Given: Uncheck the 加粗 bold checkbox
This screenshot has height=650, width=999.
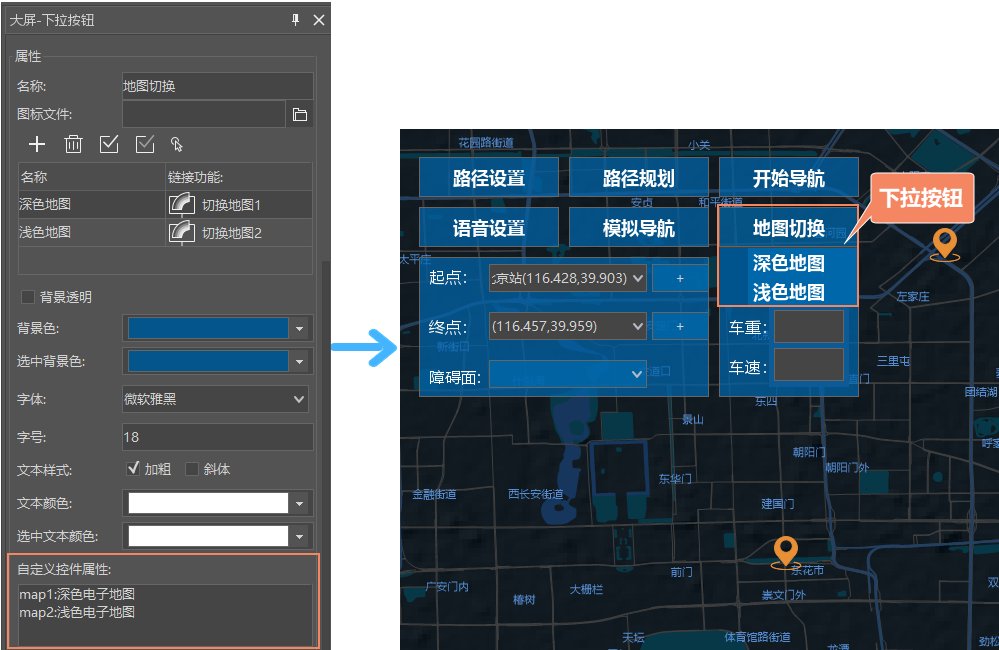Looking at the screenshot, I should click(133, 469).
